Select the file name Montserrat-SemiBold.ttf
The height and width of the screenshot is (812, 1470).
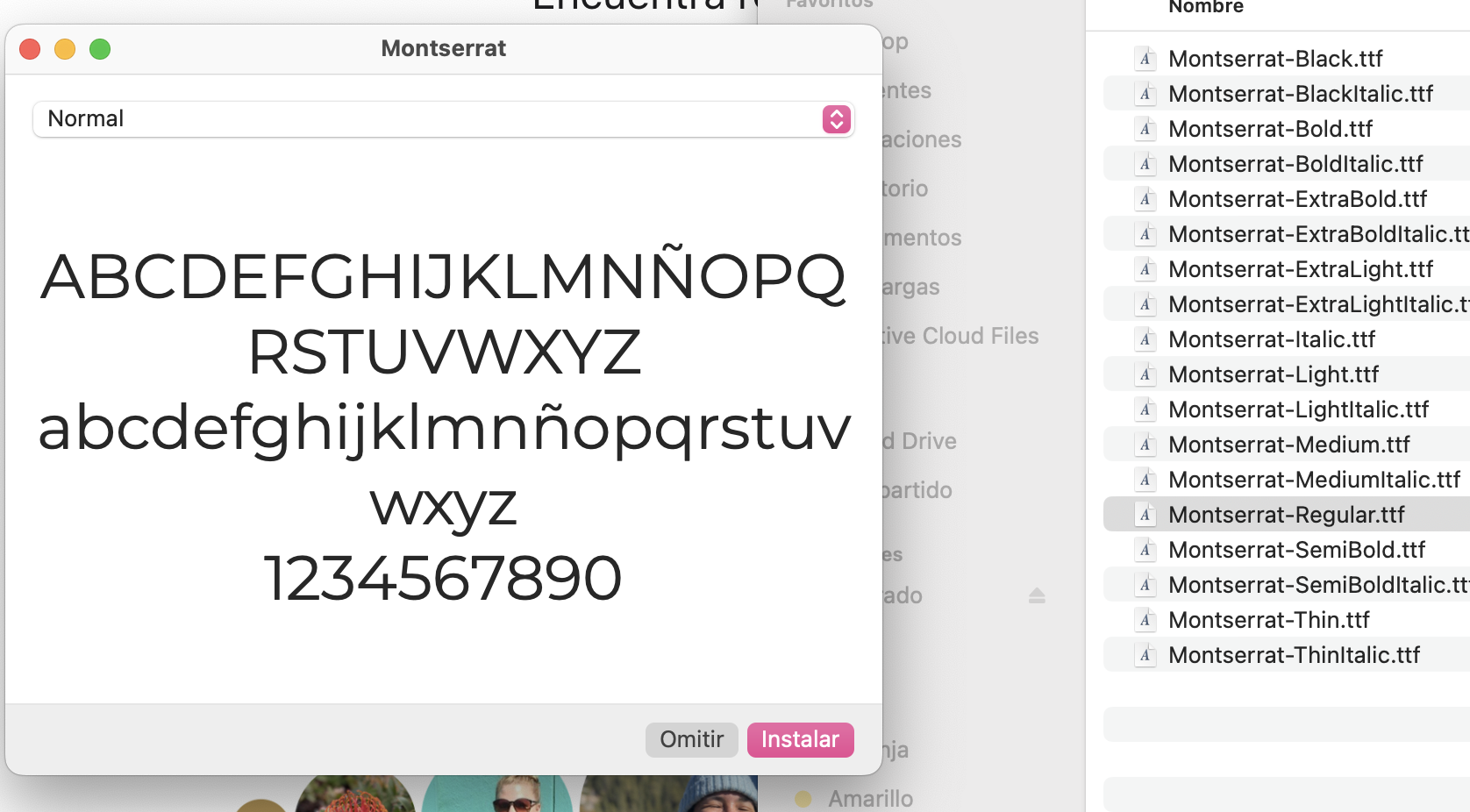(1297, 550)
